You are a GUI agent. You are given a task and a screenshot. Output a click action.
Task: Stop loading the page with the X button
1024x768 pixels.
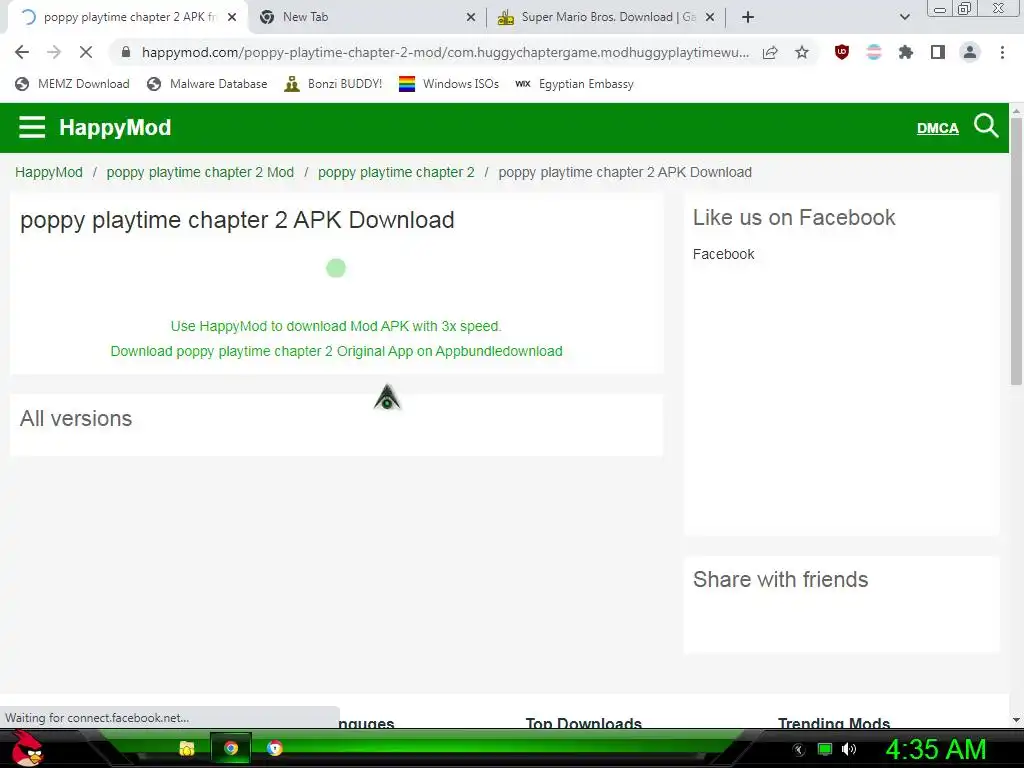coord(86,52)
